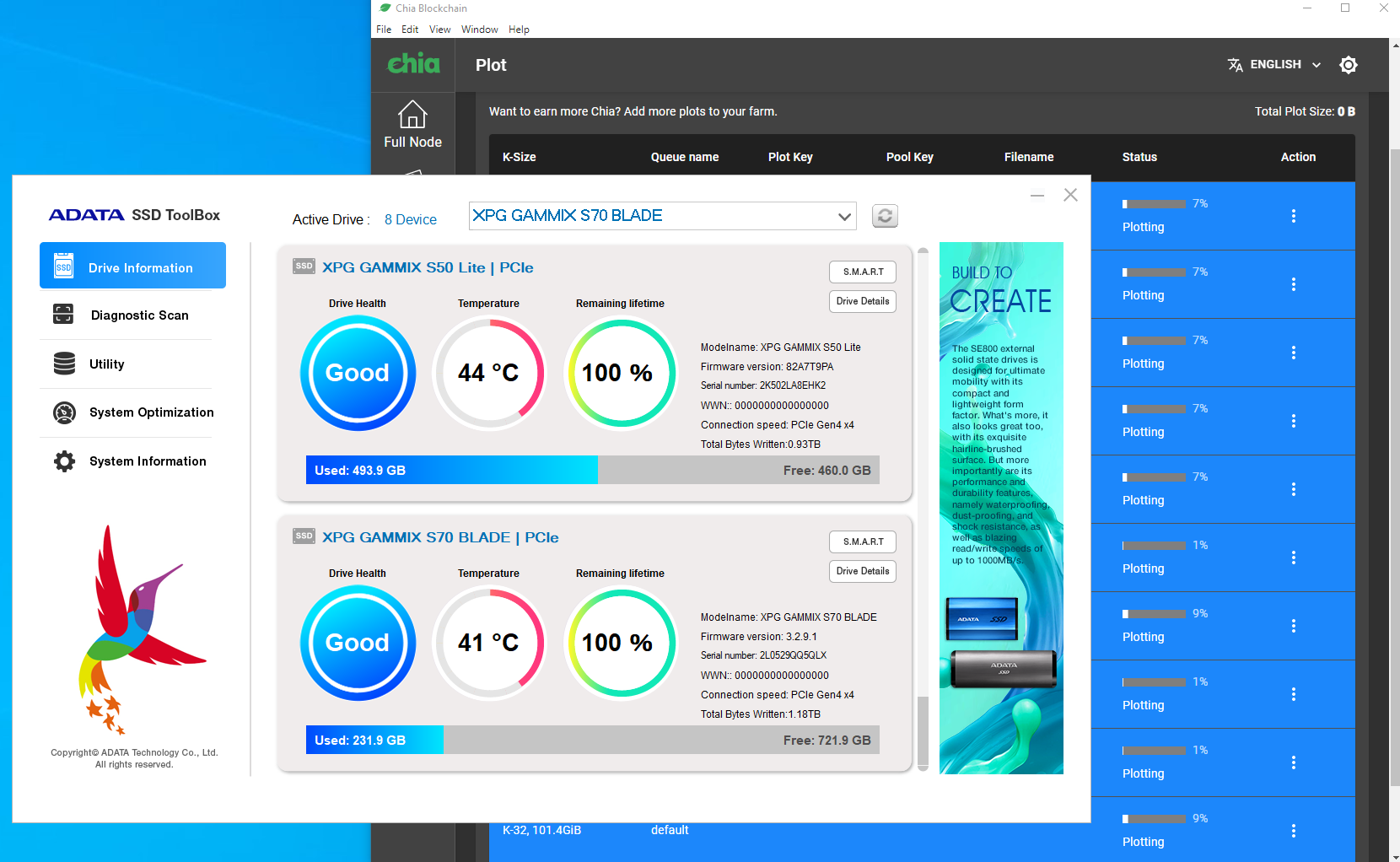Show Drive Details for the S70 BLADE drive
The width and height of the screenshot is (1400, 862).
(863, 571)
